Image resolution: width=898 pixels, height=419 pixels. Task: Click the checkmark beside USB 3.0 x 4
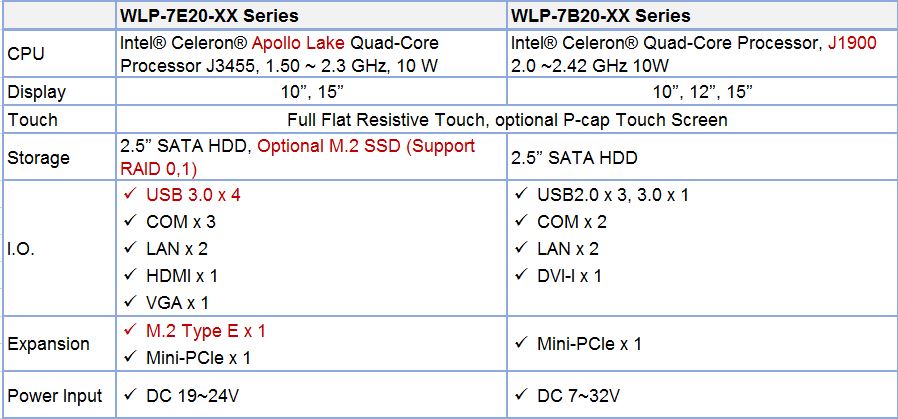[x=127, y=195]
